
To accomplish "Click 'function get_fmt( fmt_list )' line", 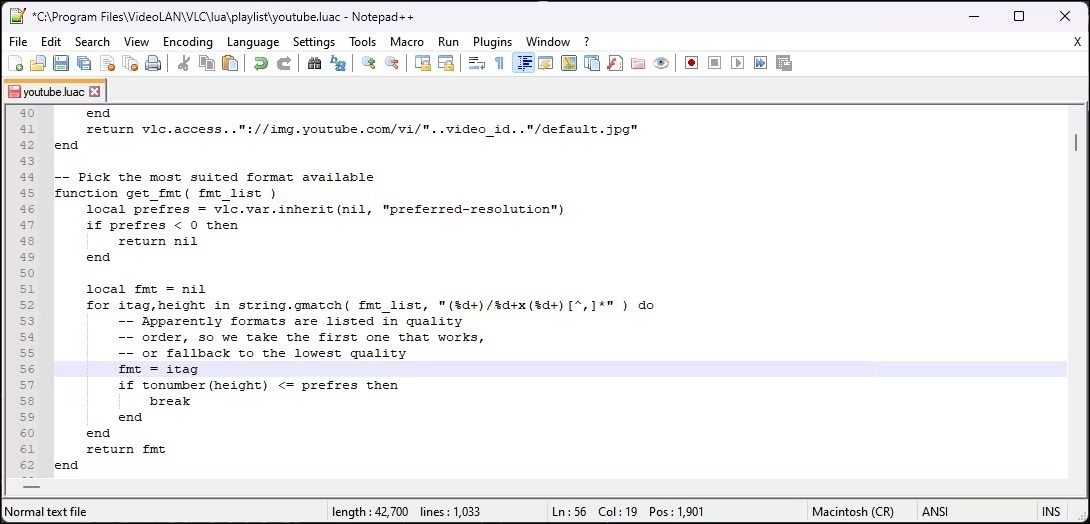I will click(165, 193).
